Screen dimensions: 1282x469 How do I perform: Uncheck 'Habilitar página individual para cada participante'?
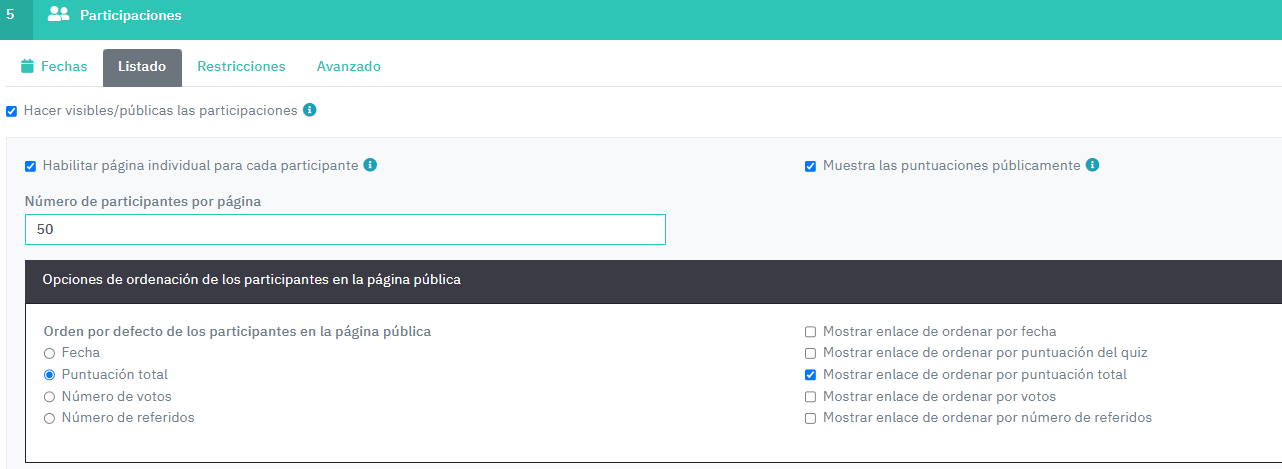tap(31, 166)
